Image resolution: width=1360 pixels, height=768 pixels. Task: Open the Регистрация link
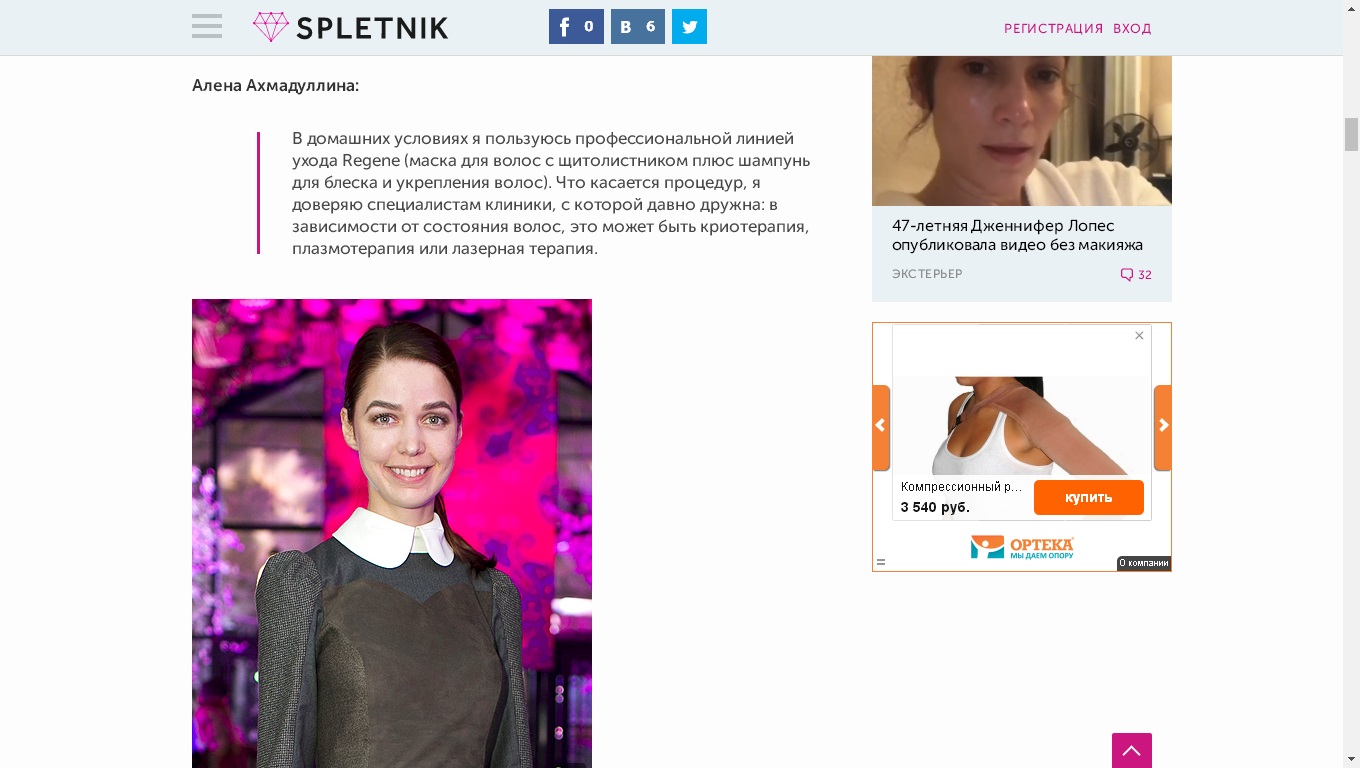[1053, 29]
